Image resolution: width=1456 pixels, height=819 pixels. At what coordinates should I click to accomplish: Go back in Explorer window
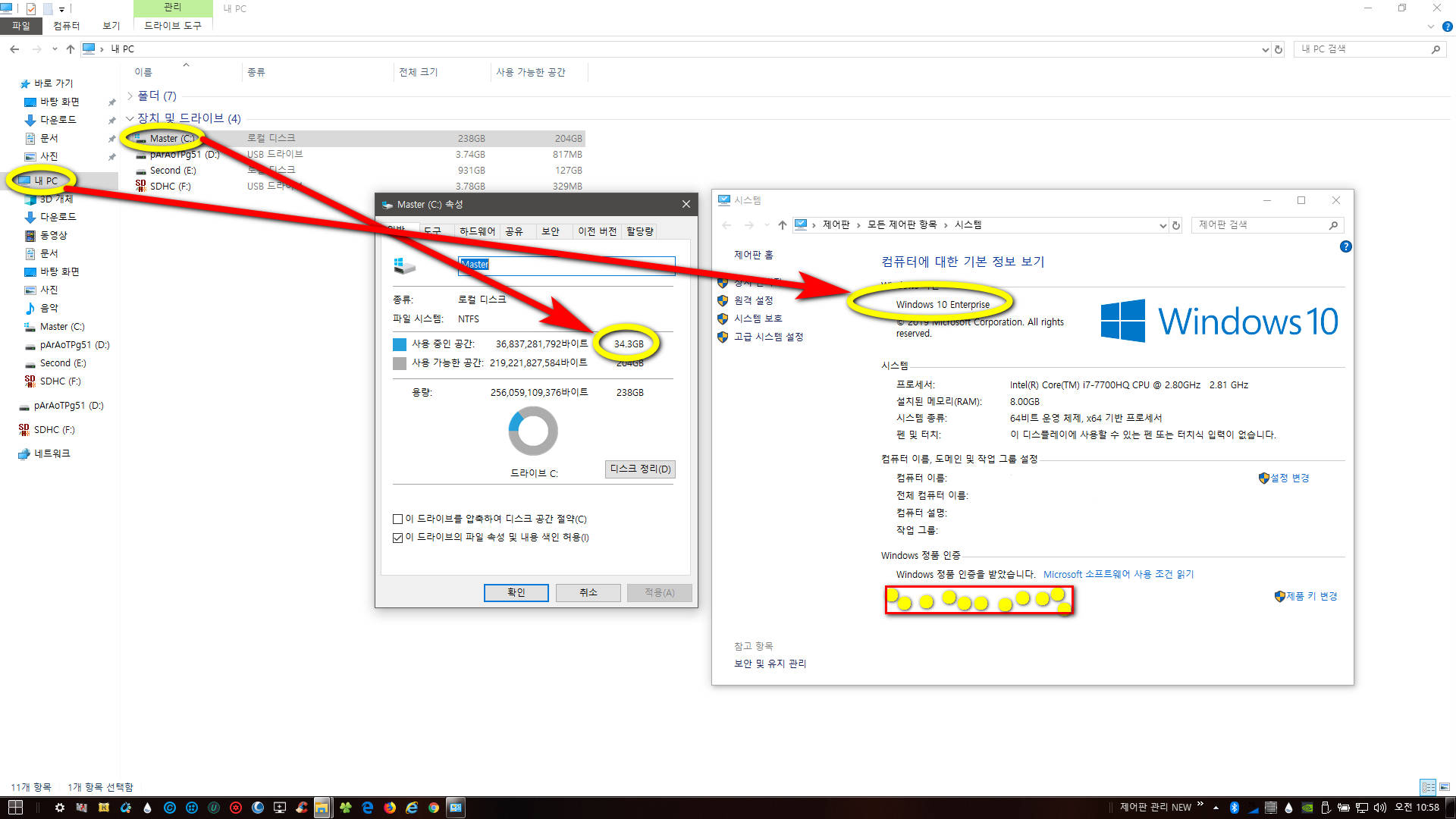[x=14, y=49]
